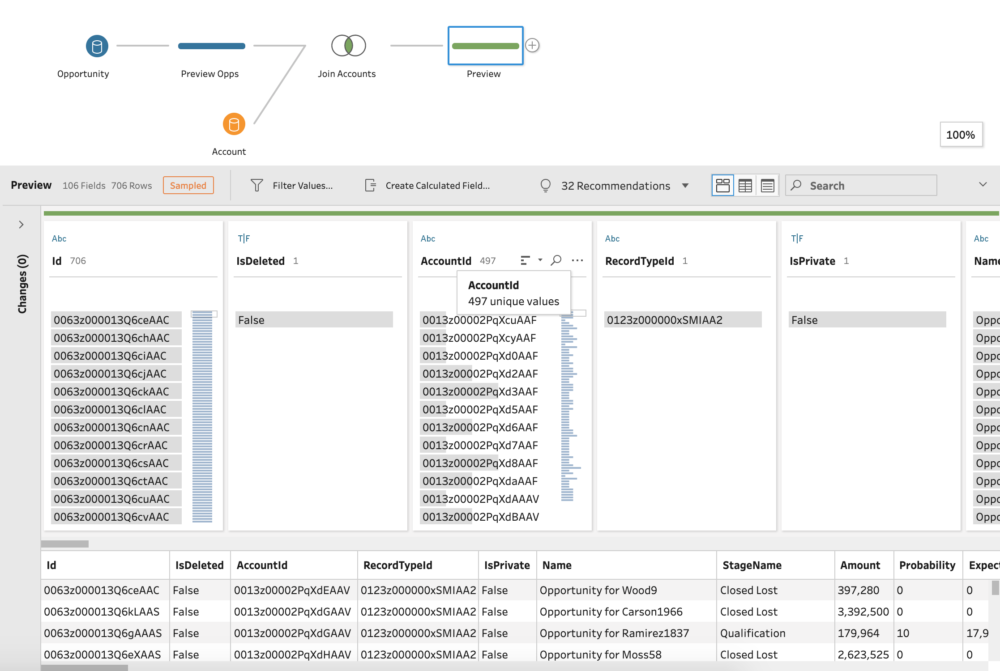Viewport: 1000px width, 671px height.
Task: Click the StageName column header
Action: coord(776,565)
